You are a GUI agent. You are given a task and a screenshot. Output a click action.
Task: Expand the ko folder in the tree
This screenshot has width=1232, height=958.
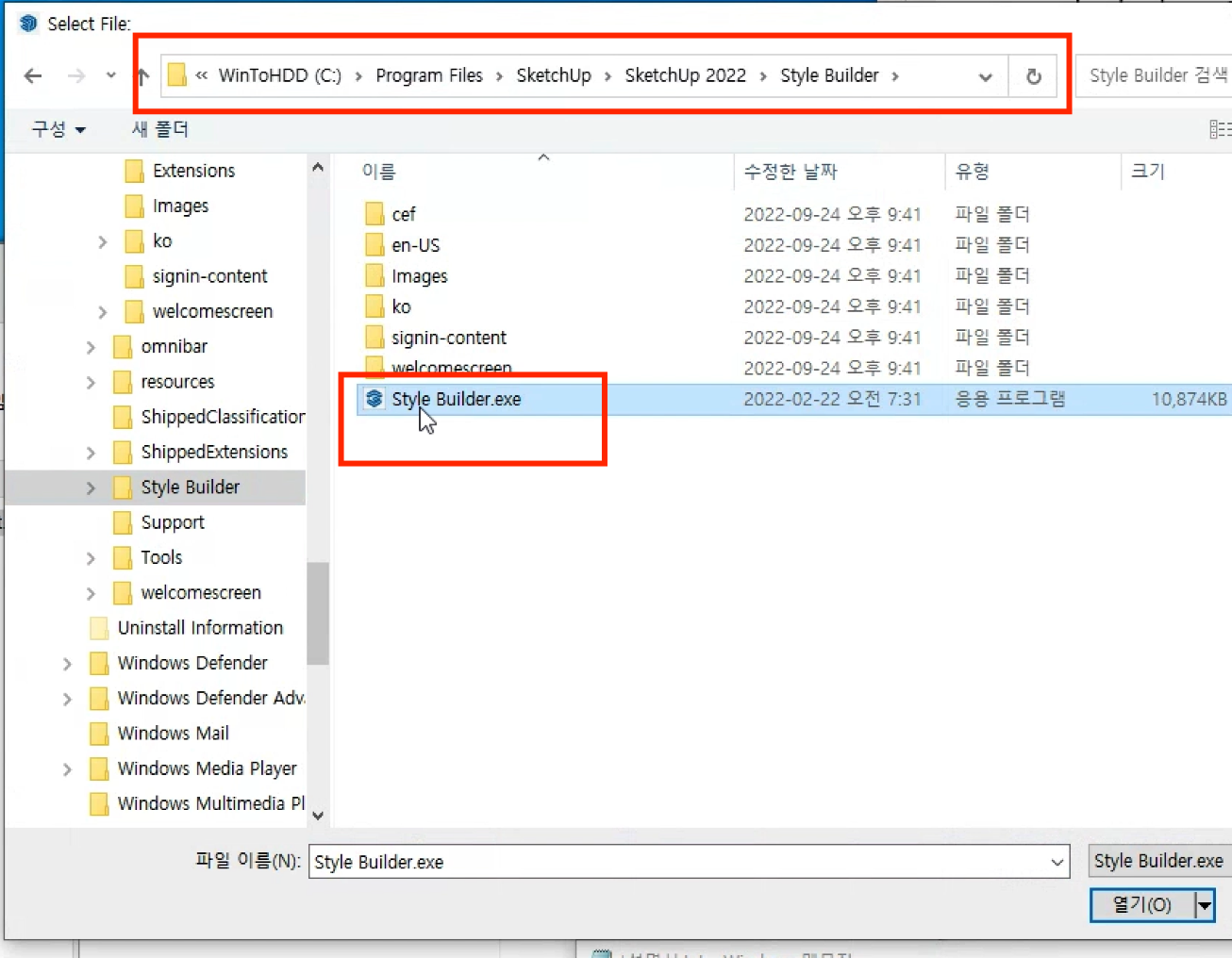[x=102, y=241]
